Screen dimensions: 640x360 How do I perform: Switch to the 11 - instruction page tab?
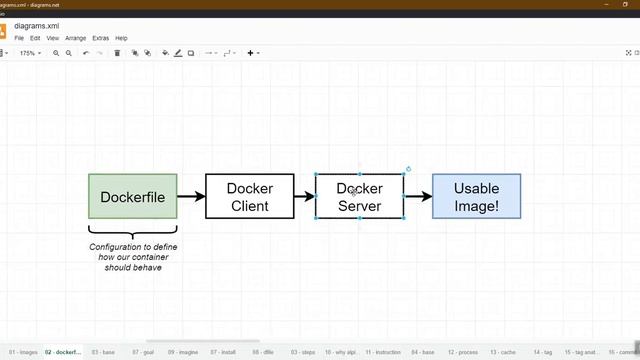click(383, 352)
